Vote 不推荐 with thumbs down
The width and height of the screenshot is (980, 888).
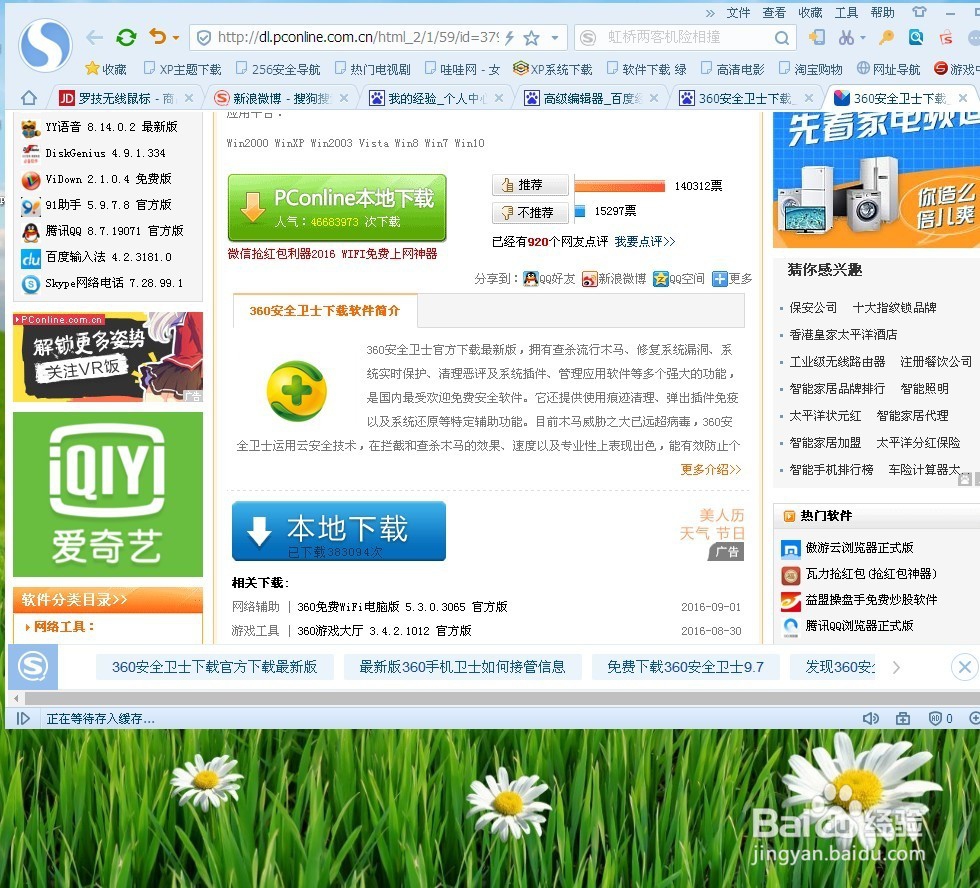[x=530, y=212]
